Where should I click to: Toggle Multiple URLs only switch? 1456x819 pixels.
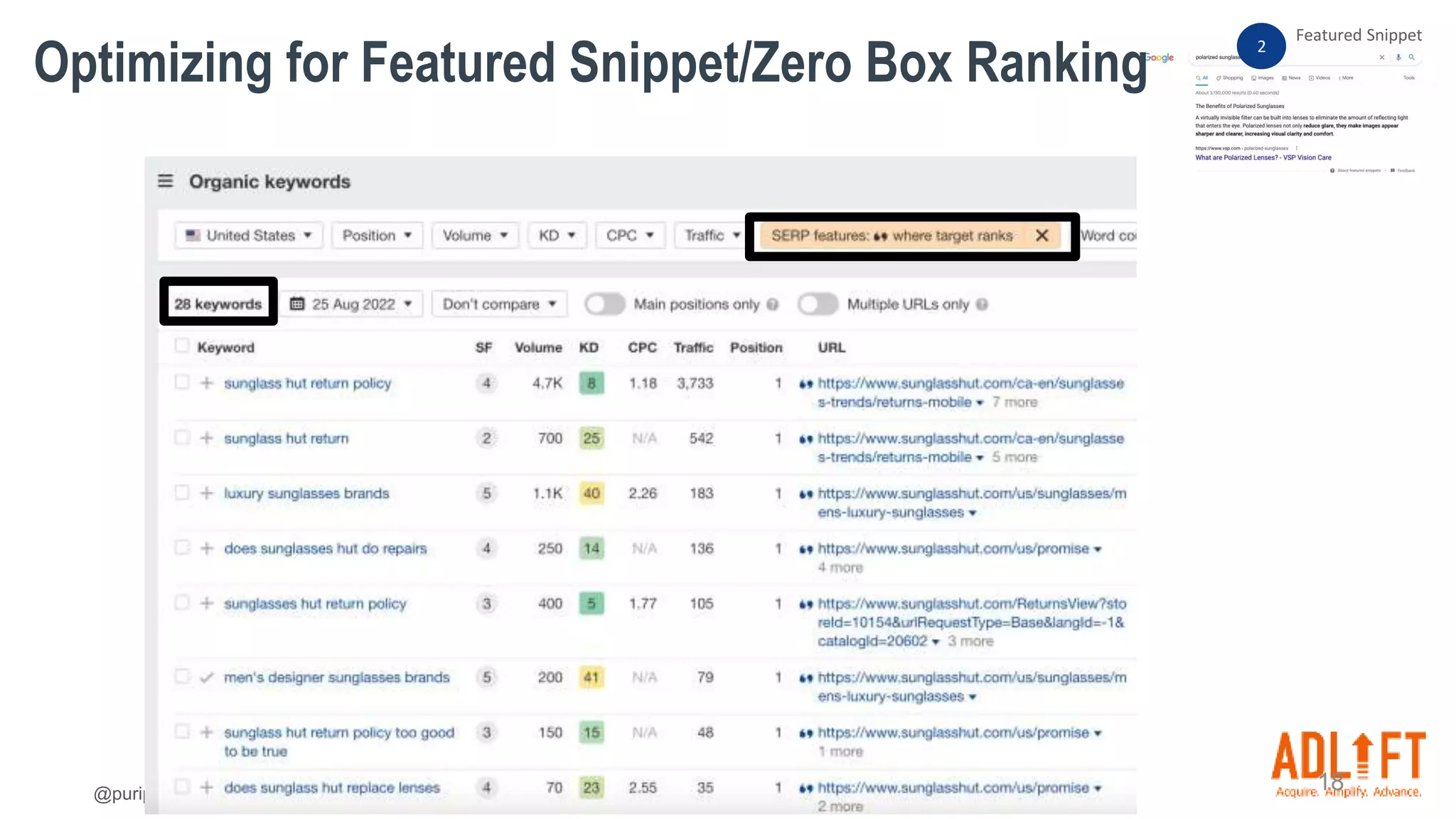[x=818, y=304]
